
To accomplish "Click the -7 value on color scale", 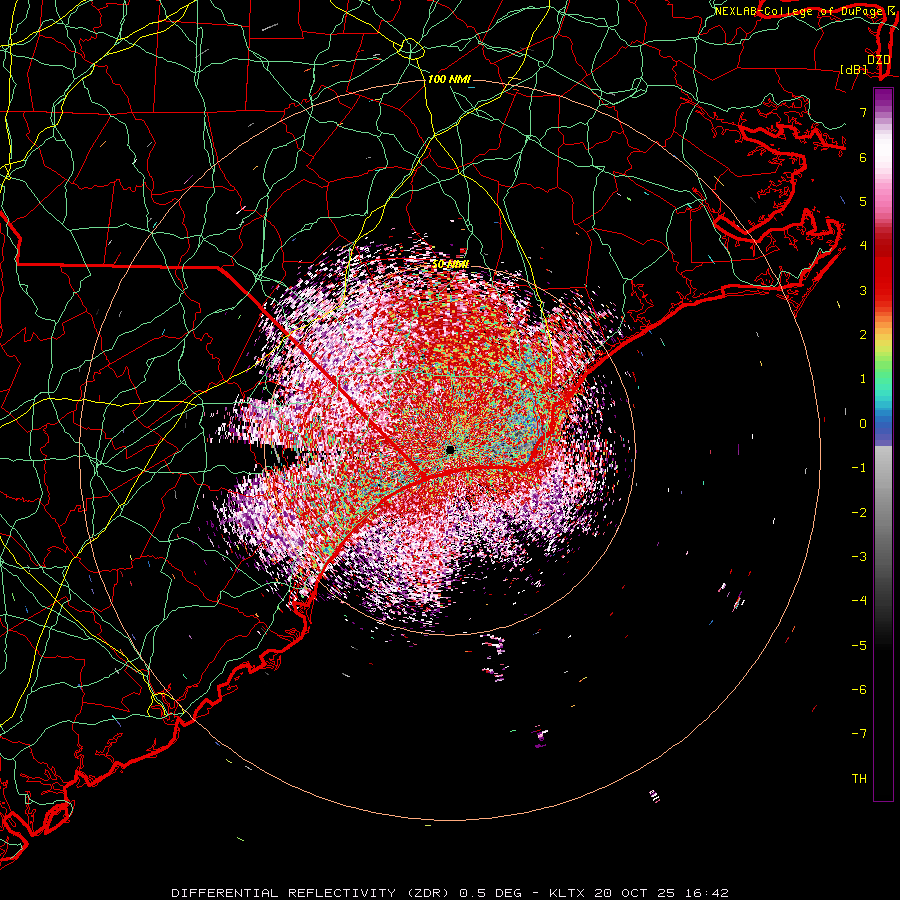I will pos(859,734).
